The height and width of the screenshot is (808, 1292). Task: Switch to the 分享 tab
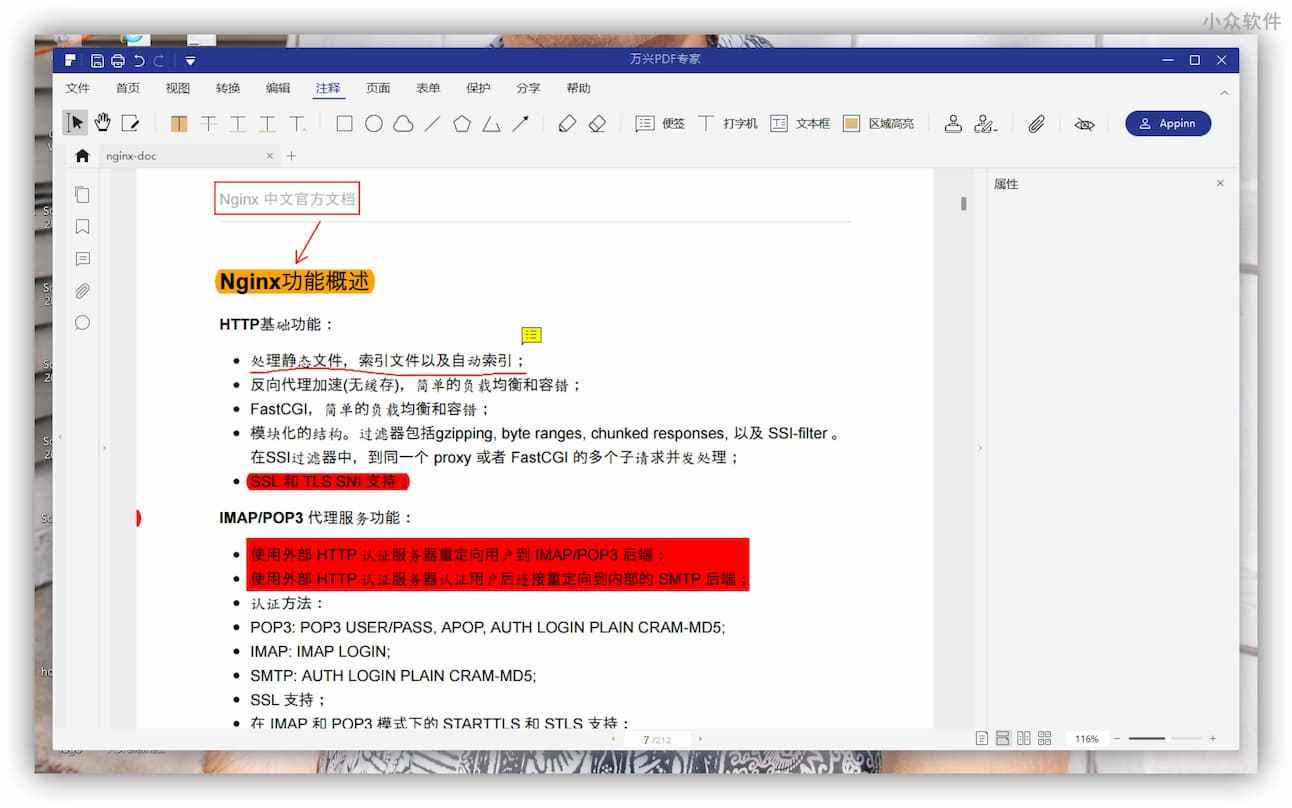pyautogui.click(x=528, y=88)
